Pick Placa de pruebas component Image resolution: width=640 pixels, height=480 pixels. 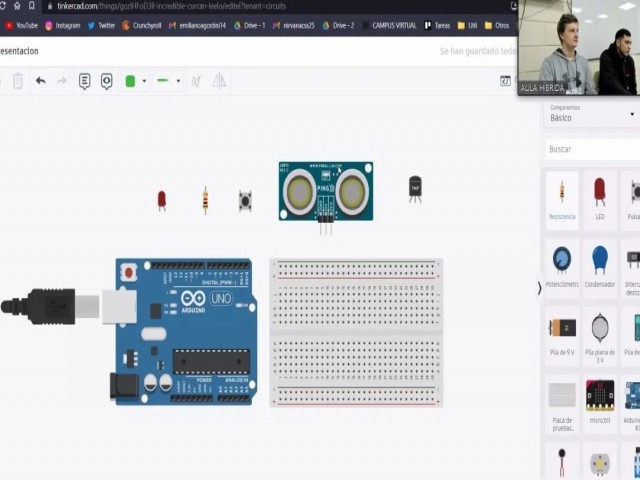(562, 404)
